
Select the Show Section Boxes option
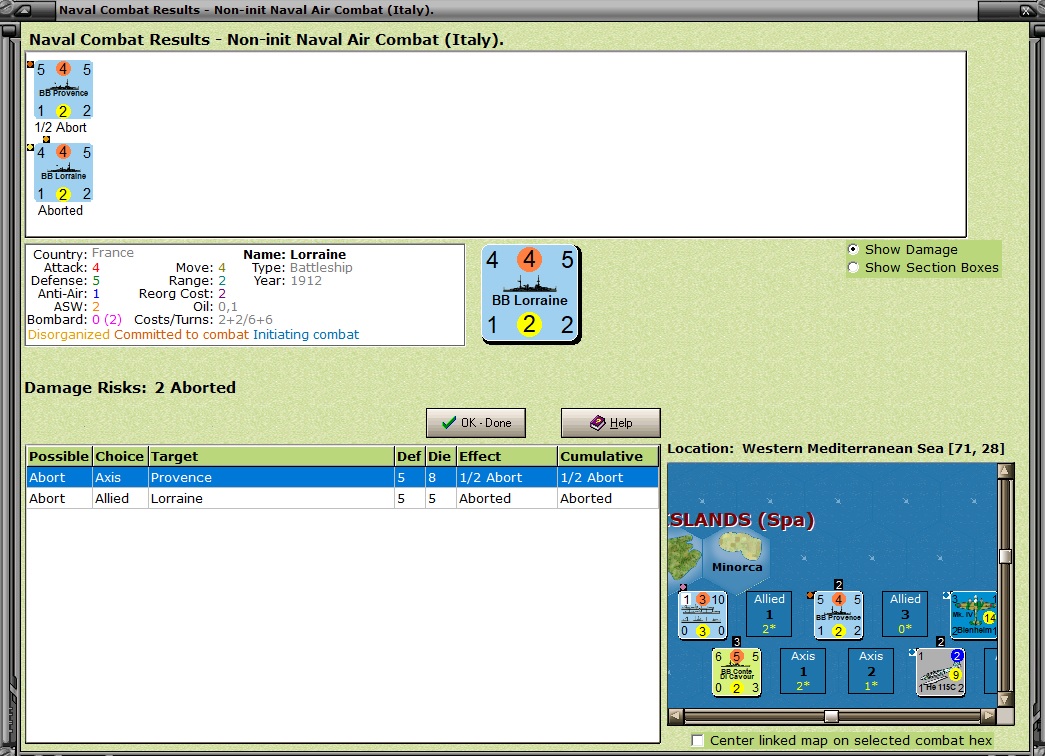click(x=853, y=267)
